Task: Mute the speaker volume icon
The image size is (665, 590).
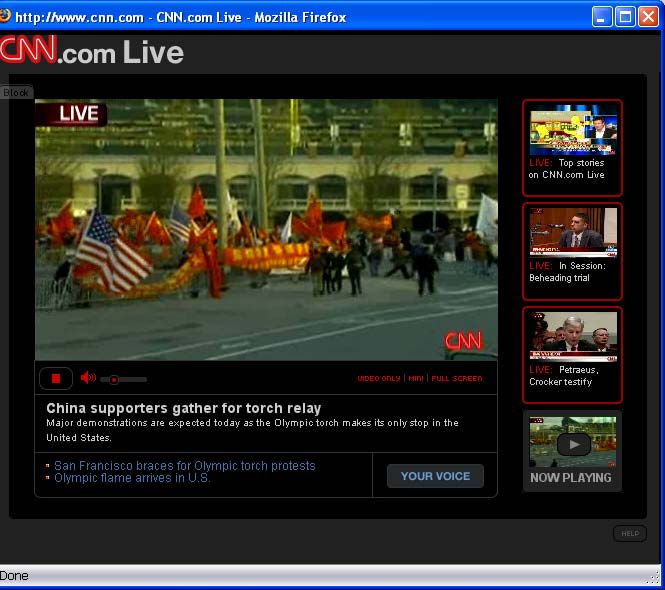Action: [x=88, y=377]
